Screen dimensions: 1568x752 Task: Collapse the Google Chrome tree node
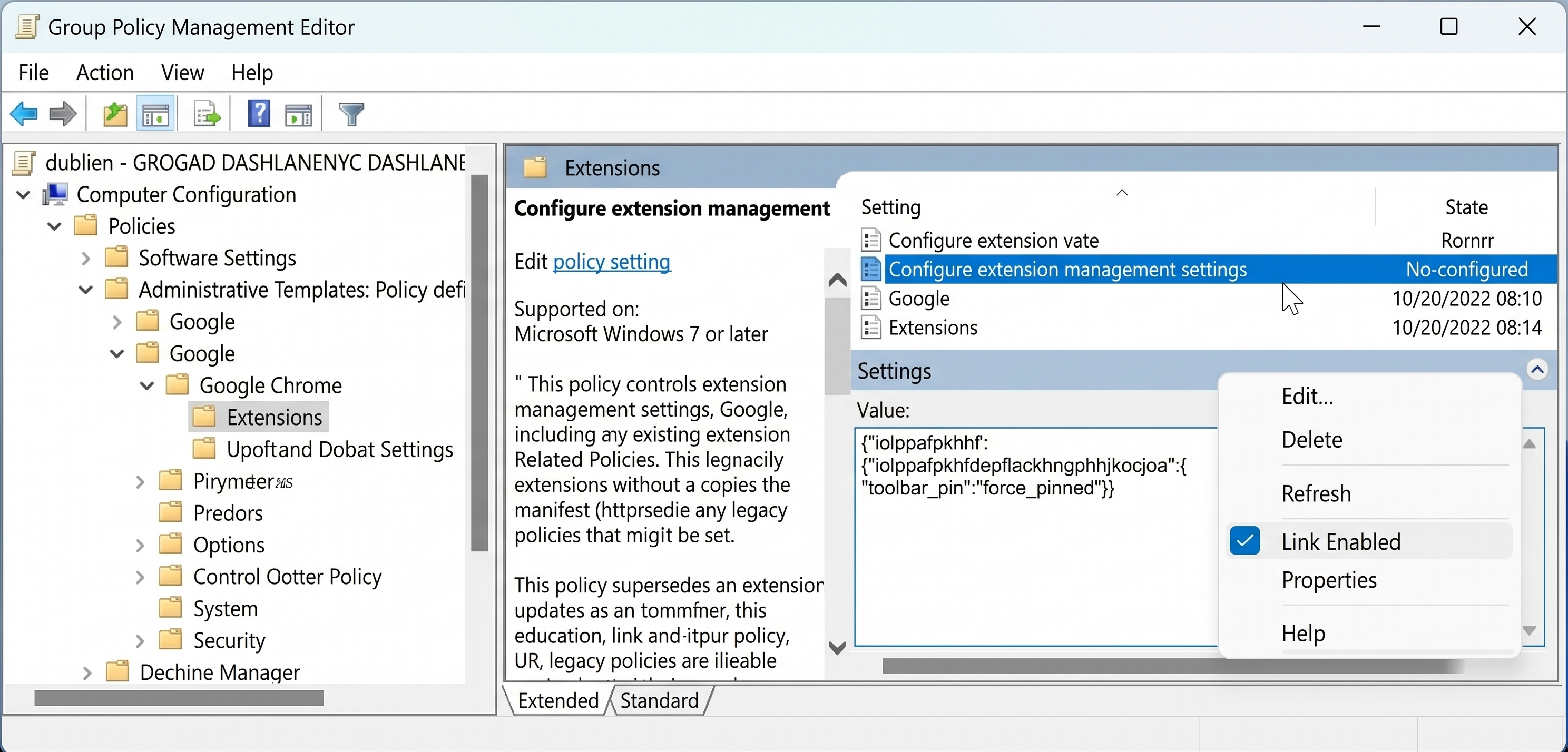tap(146, 385)
